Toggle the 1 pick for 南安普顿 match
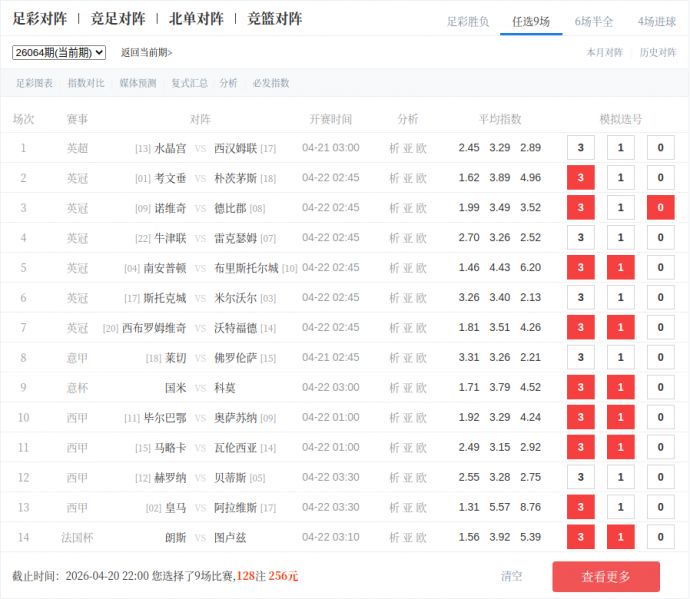Screen dimensions: 690x599 pyautogui.click(x=620, y=268)
